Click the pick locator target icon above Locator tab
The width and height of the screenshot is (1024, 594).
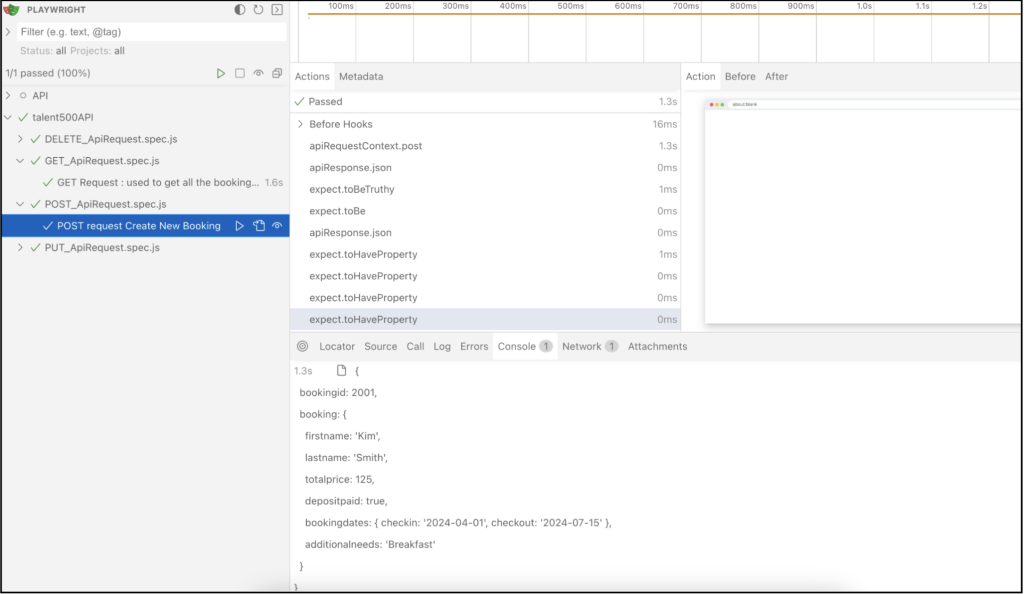pyautogui.click(x=302, y=346)
